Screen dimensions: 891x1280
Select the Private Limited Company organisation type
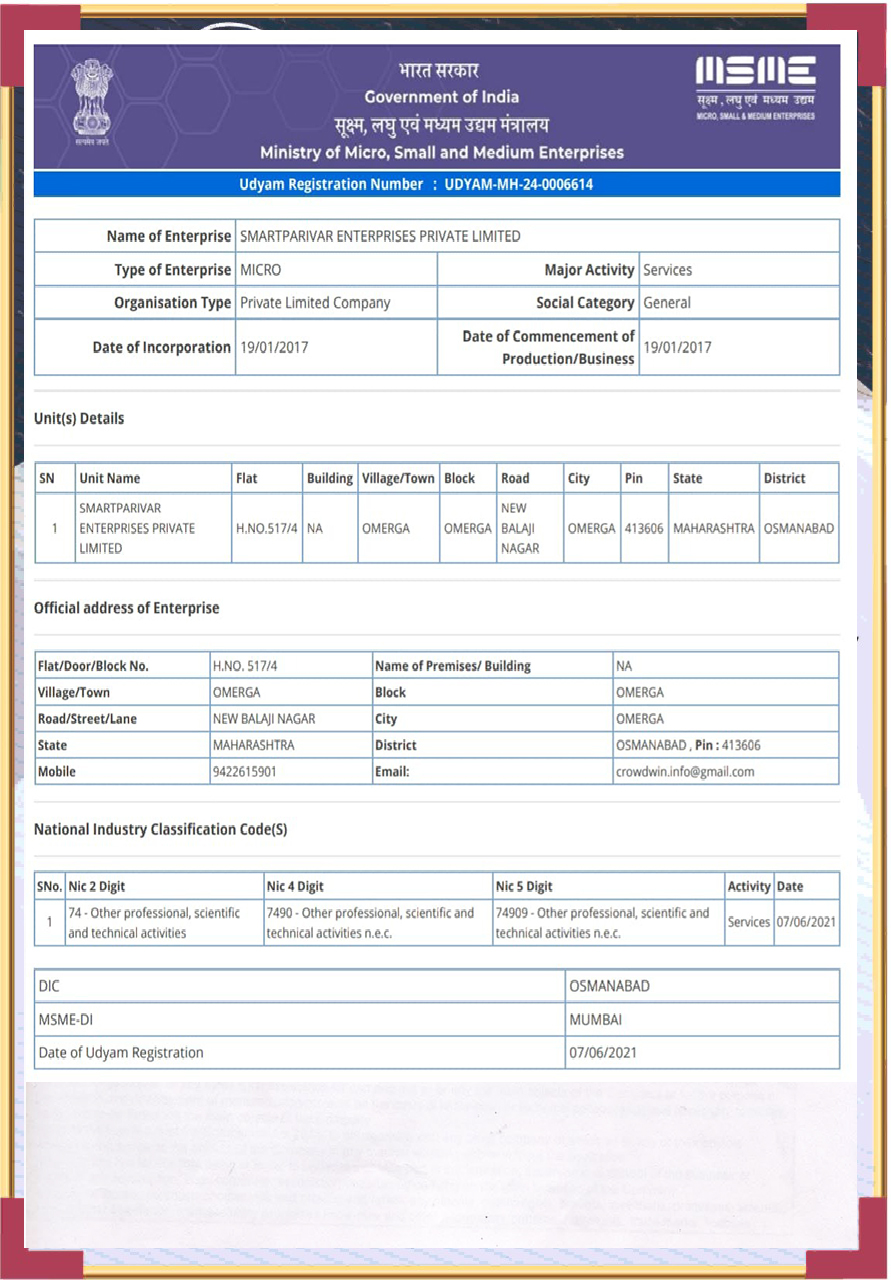pyautogui.click(x=315, y=303)
